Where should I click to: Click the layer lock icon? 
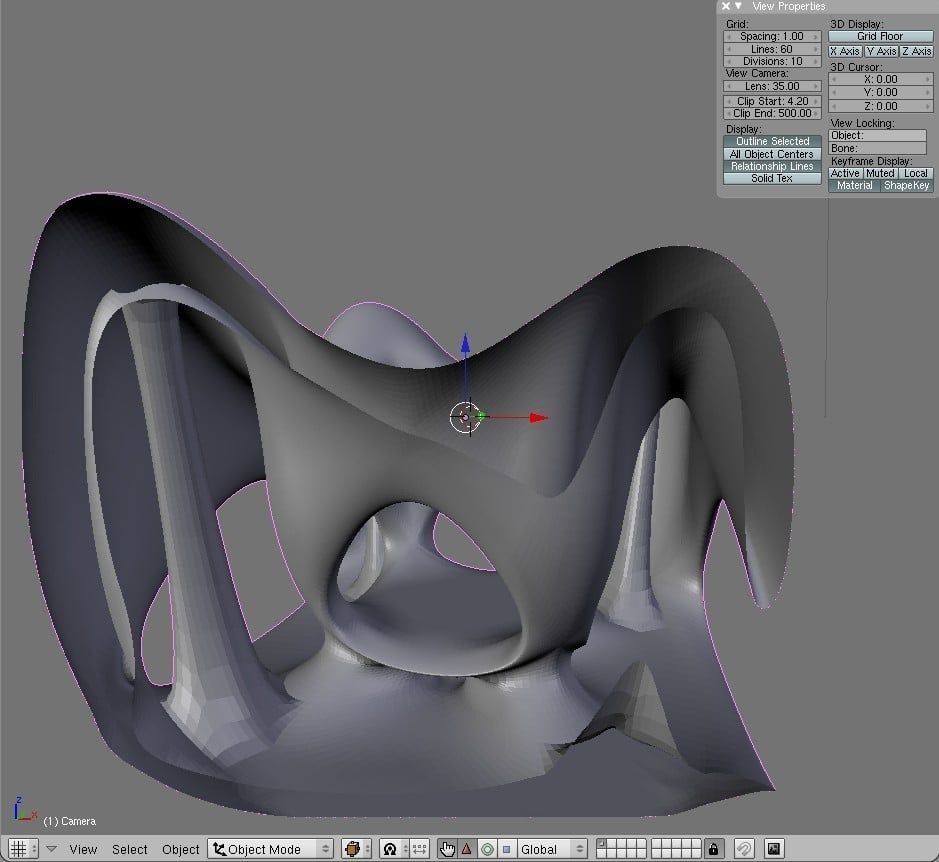(713, 849)
